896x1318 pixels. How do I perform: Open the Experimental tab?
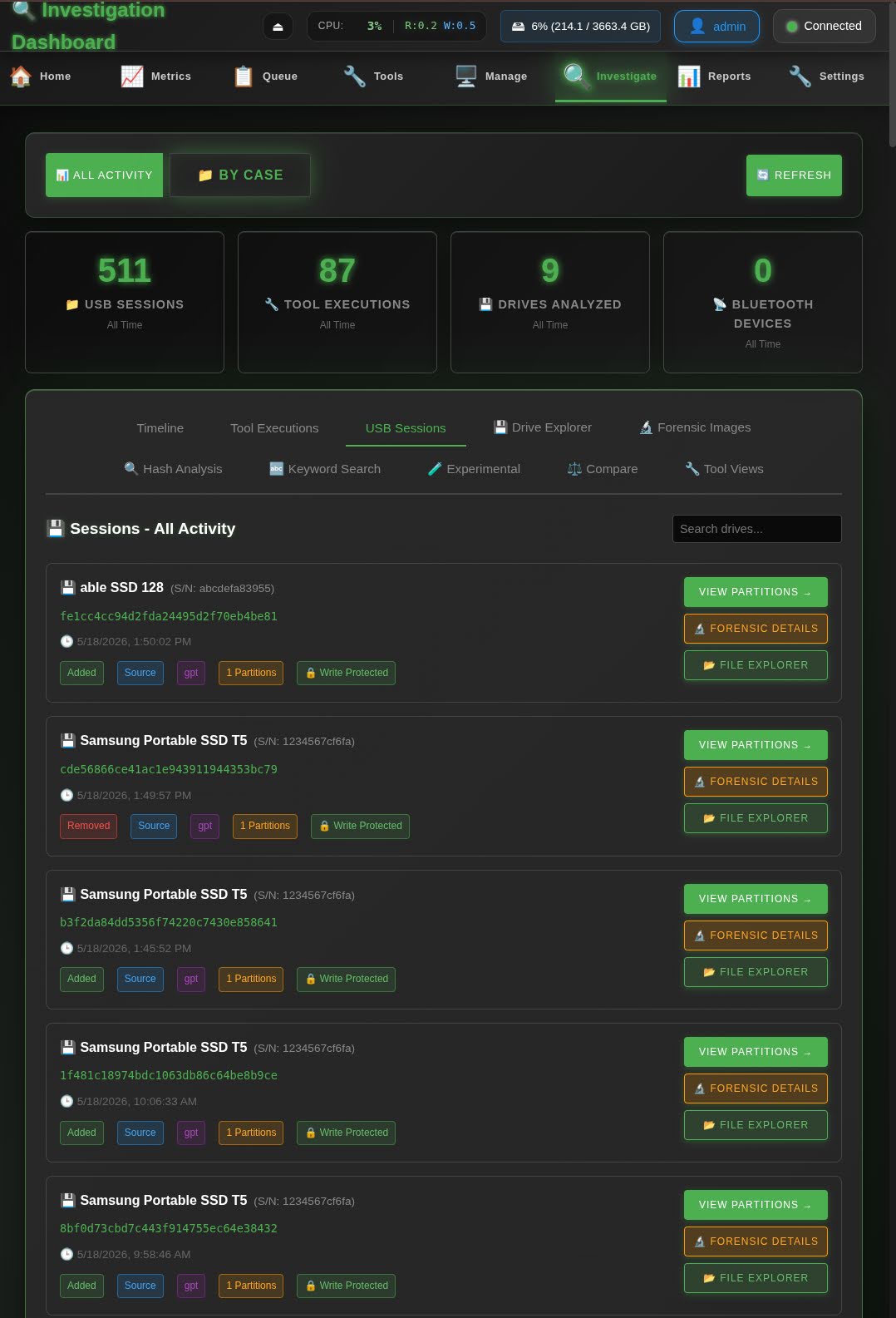pyautogui.click(x=474, y=470)
